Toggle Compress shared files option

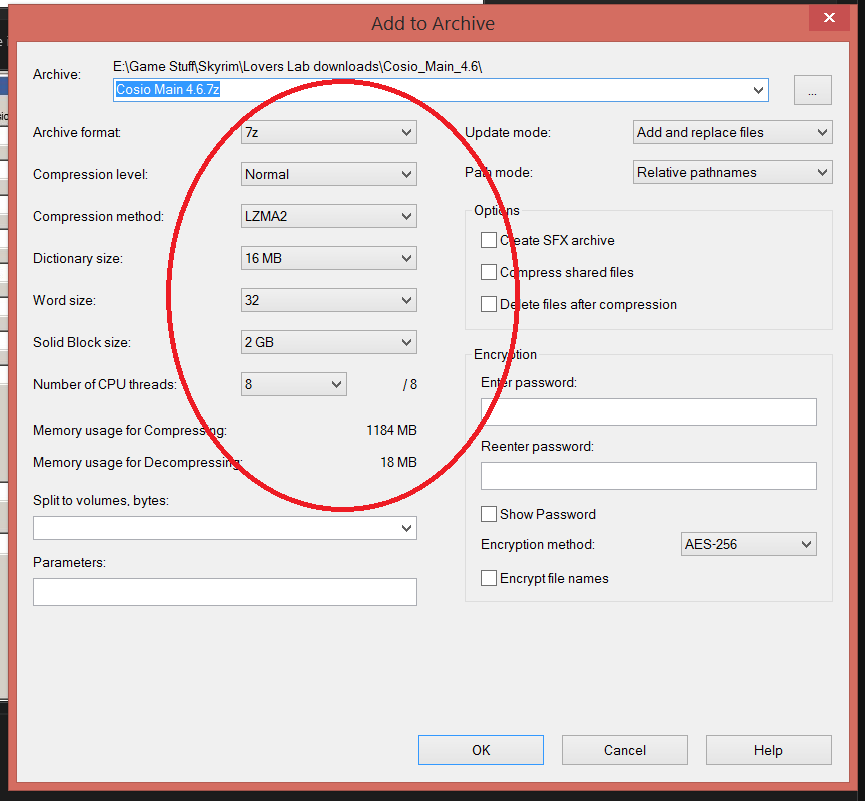tap(489, 272)
